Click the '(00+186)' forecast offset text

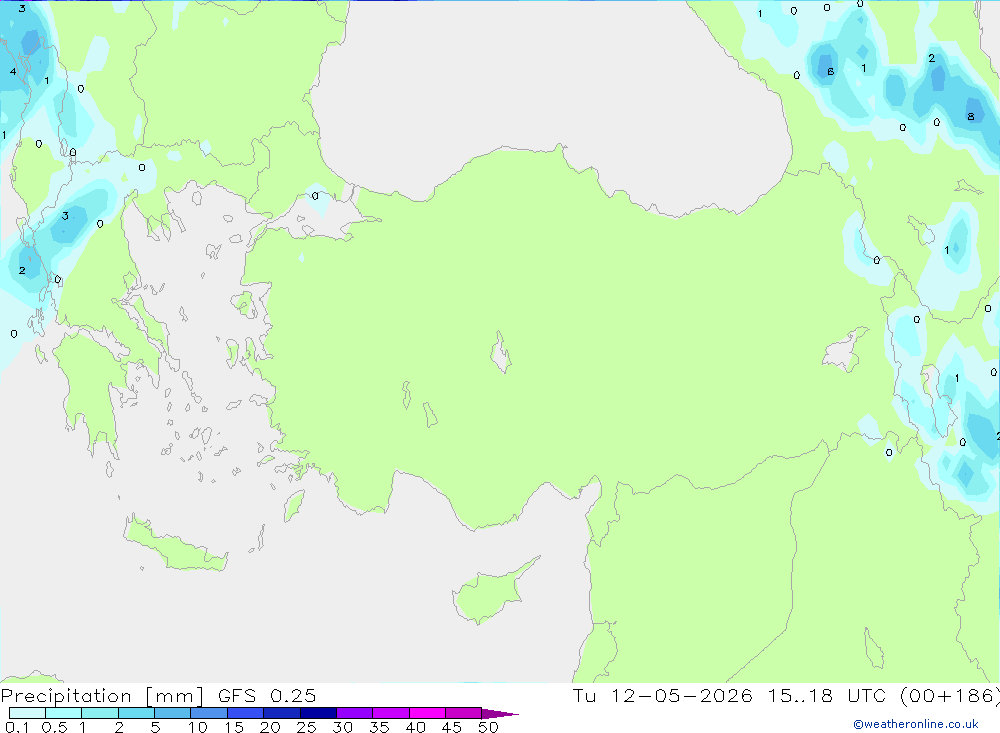pyautogui.click(x=950, y=696)
